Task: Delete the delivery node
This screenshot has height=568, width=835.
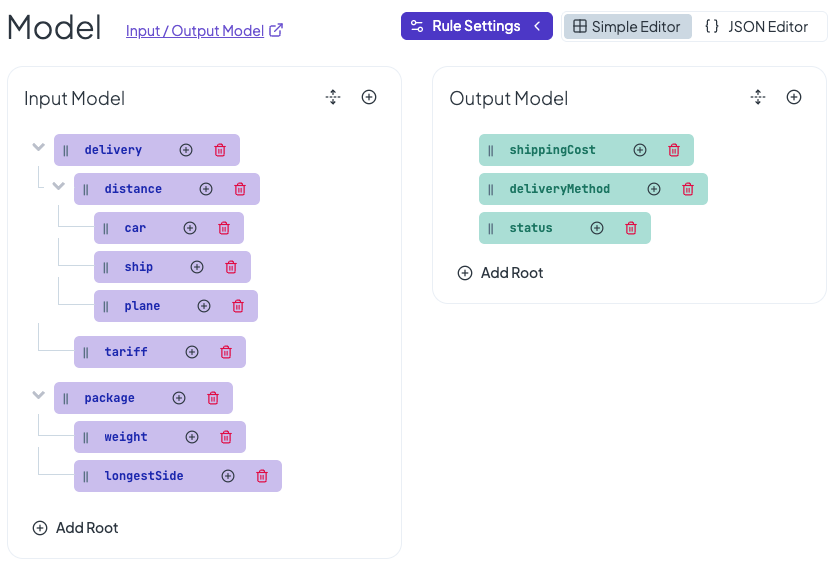Action: point(220,150)
